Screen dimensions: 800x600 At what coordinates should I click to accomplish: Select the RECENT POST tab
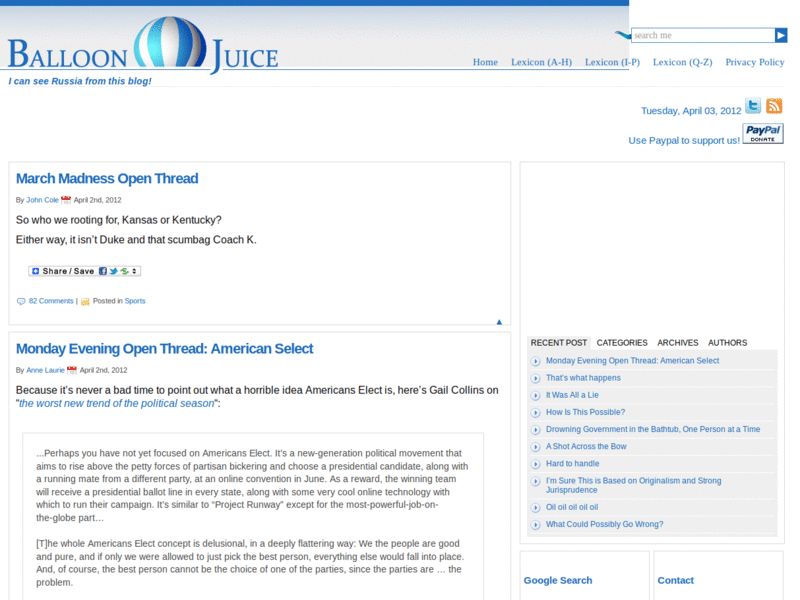[559, 343]
